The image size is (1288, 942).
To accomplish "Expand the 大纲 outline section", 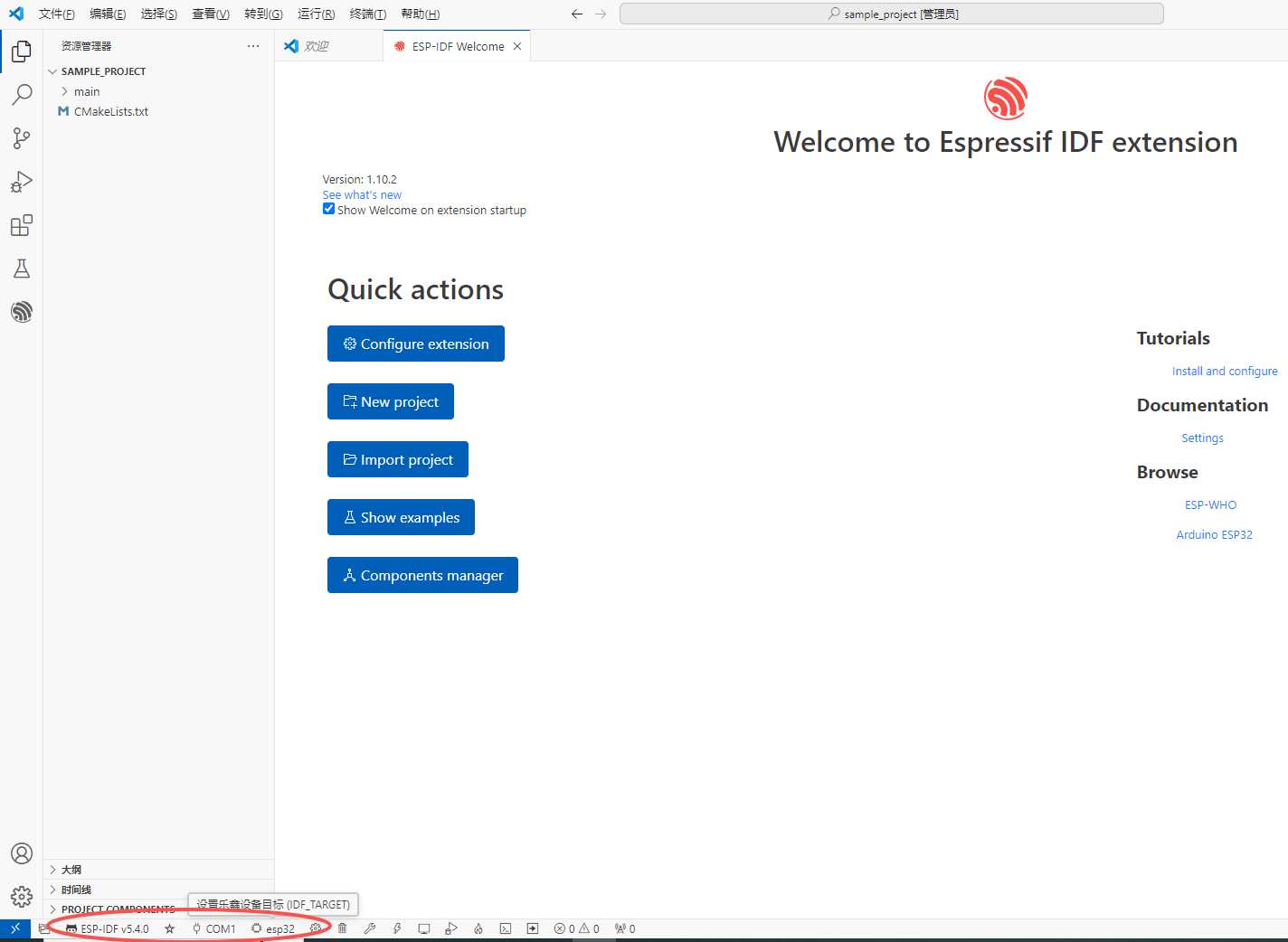I will pos(71,870).
